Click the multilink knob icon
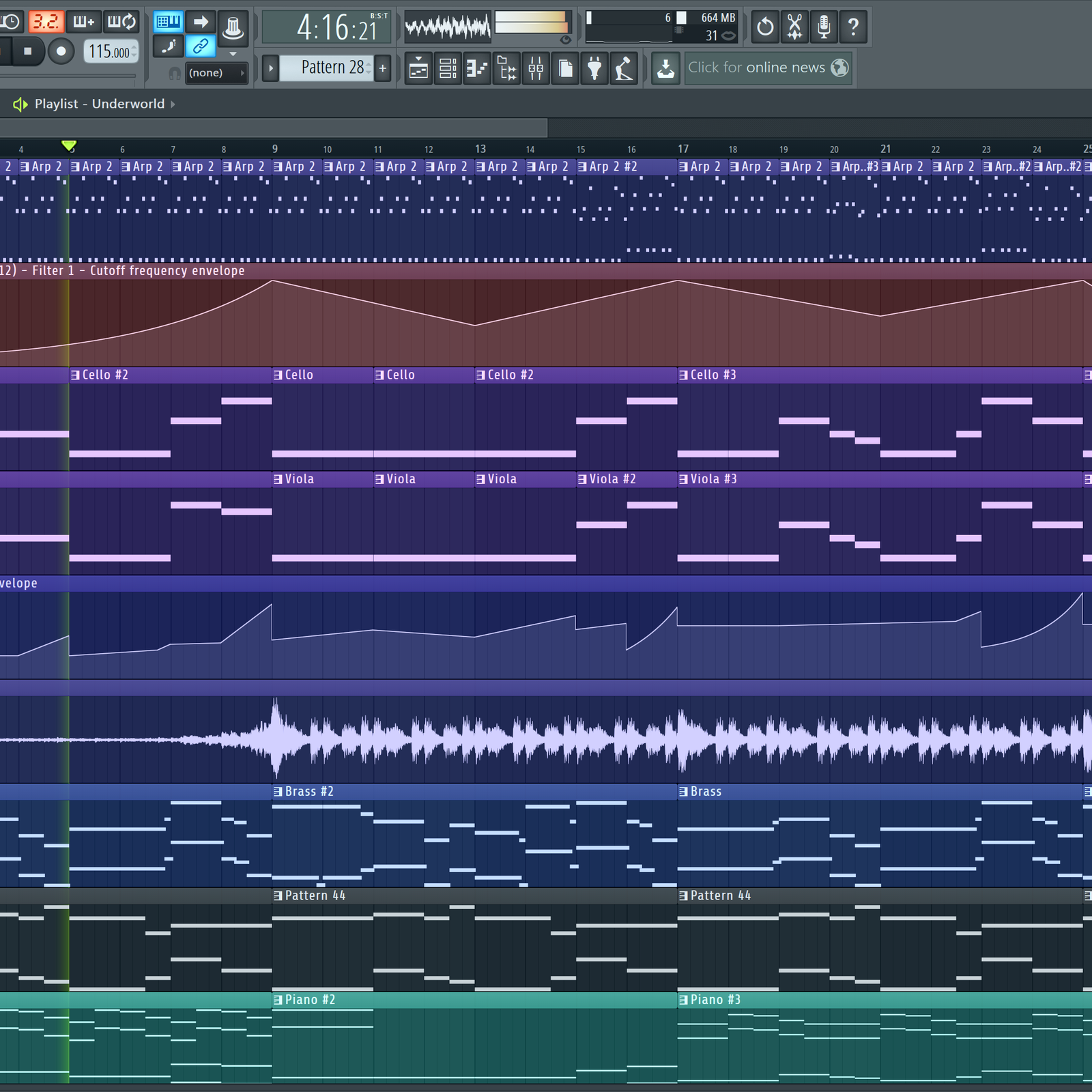The image size is (1092, 1092). 233,27
